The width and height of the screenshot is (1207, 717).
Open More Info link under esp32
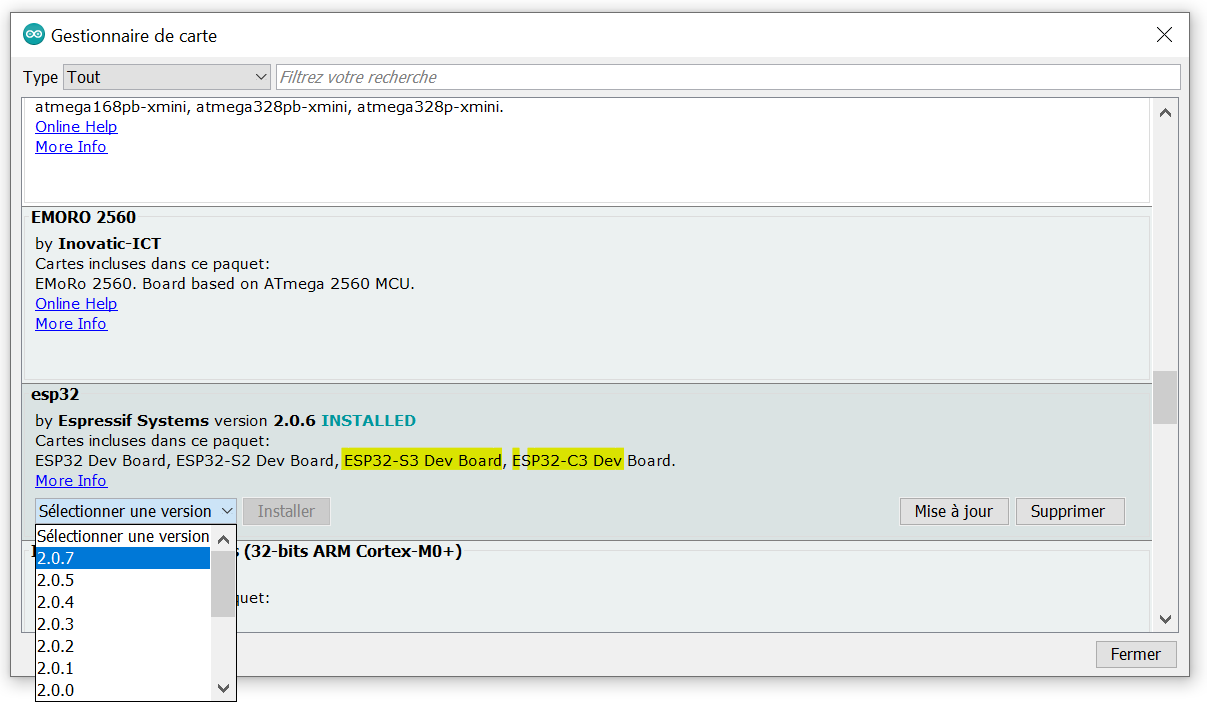click(x=71, y=481)
